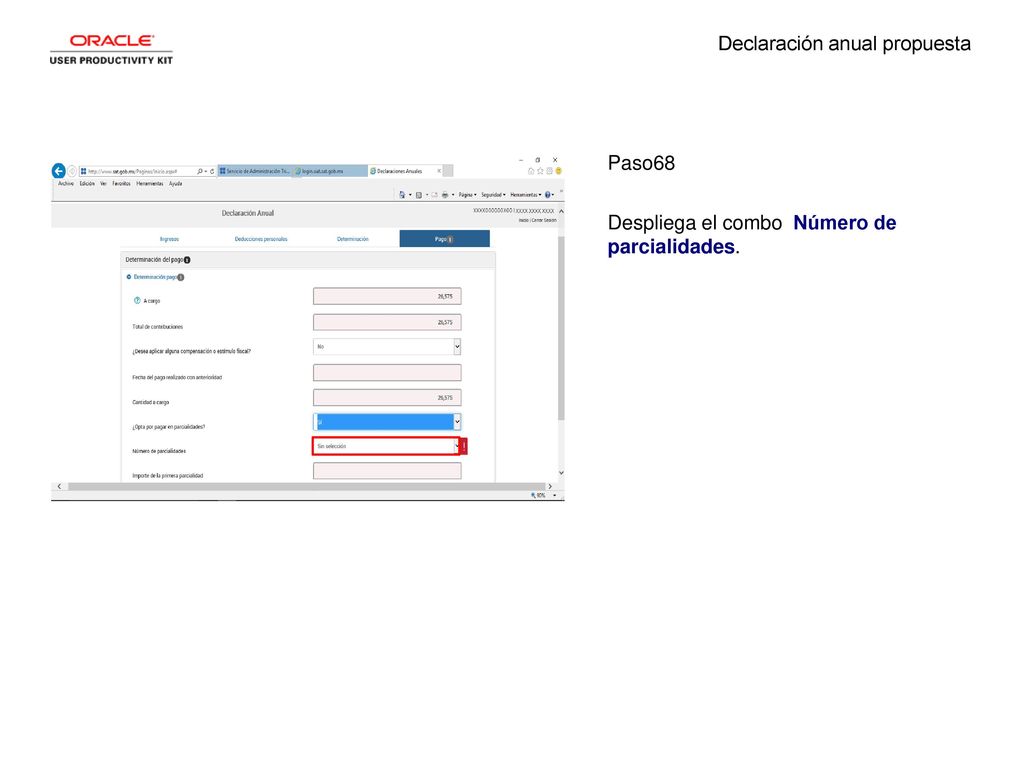Switch to the login.siat.sat.gob.mx browser tab
Image resolution: width=1024 pixels, height=768 pixels.
[330, 171]
